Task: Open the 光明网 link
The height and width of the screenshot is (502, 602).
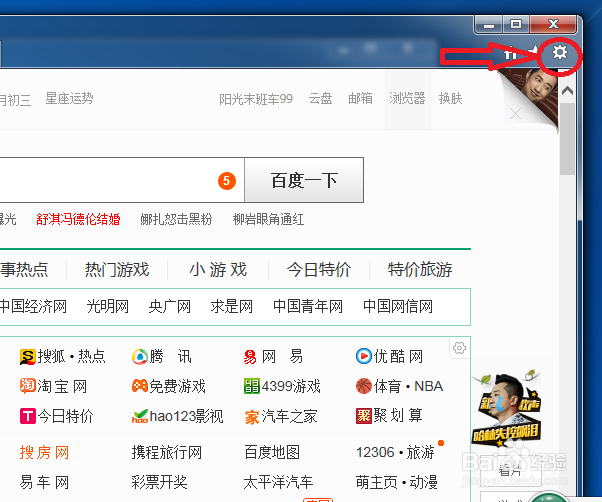Action: [108, 306]
